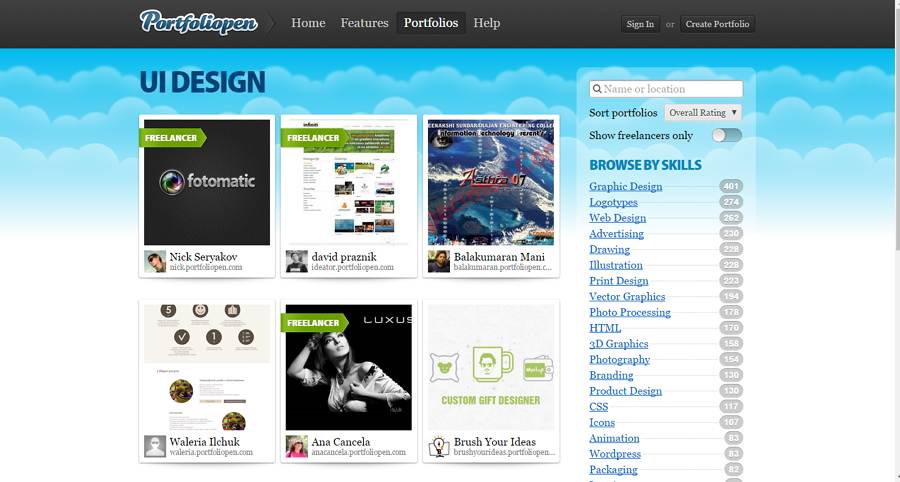This screenshot has height=482, width=900.
Task: Click Nick Seryakov's avatar icon
Action: tap(155, 261)
